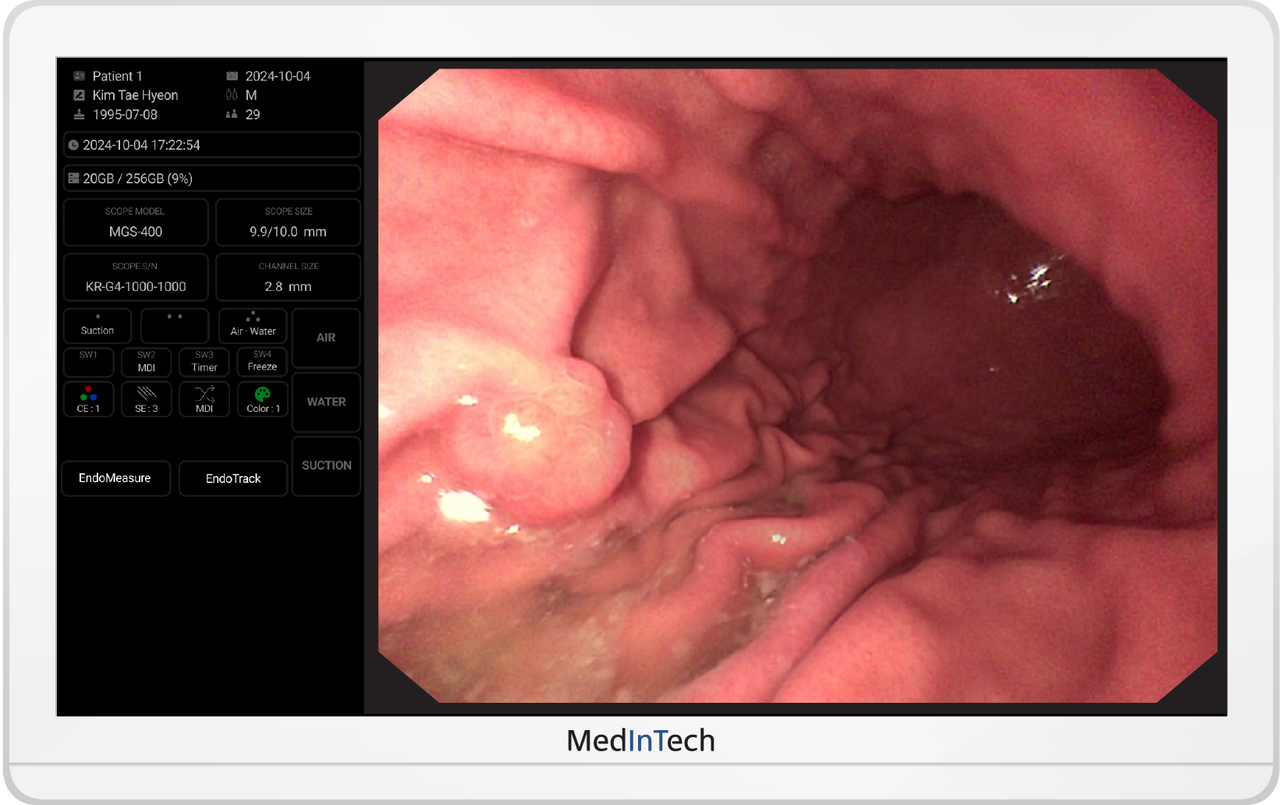Click the birth date icon
The image size is (1280, 805).
(79, 114)
